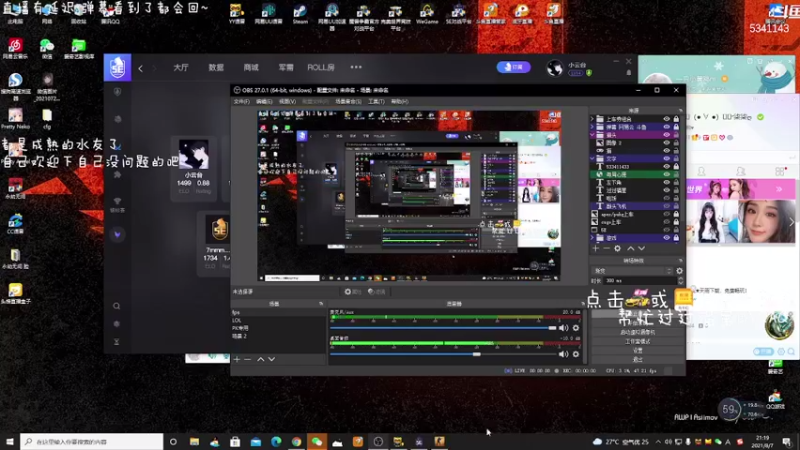
Task: Add a new source in OBS
Action: (595, 248)
